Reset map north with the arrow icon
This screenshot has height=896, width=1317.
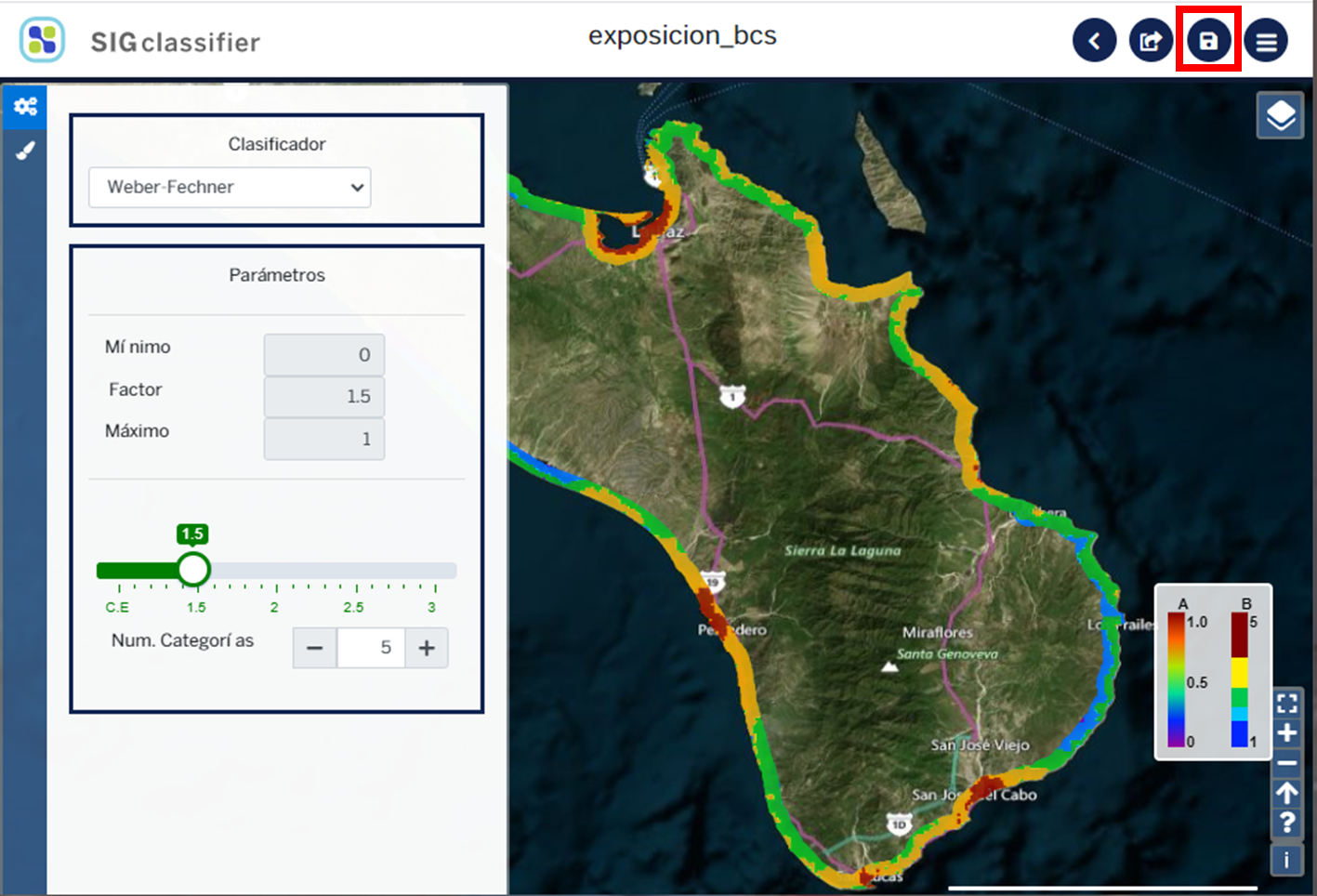[x=1286, y=794]
